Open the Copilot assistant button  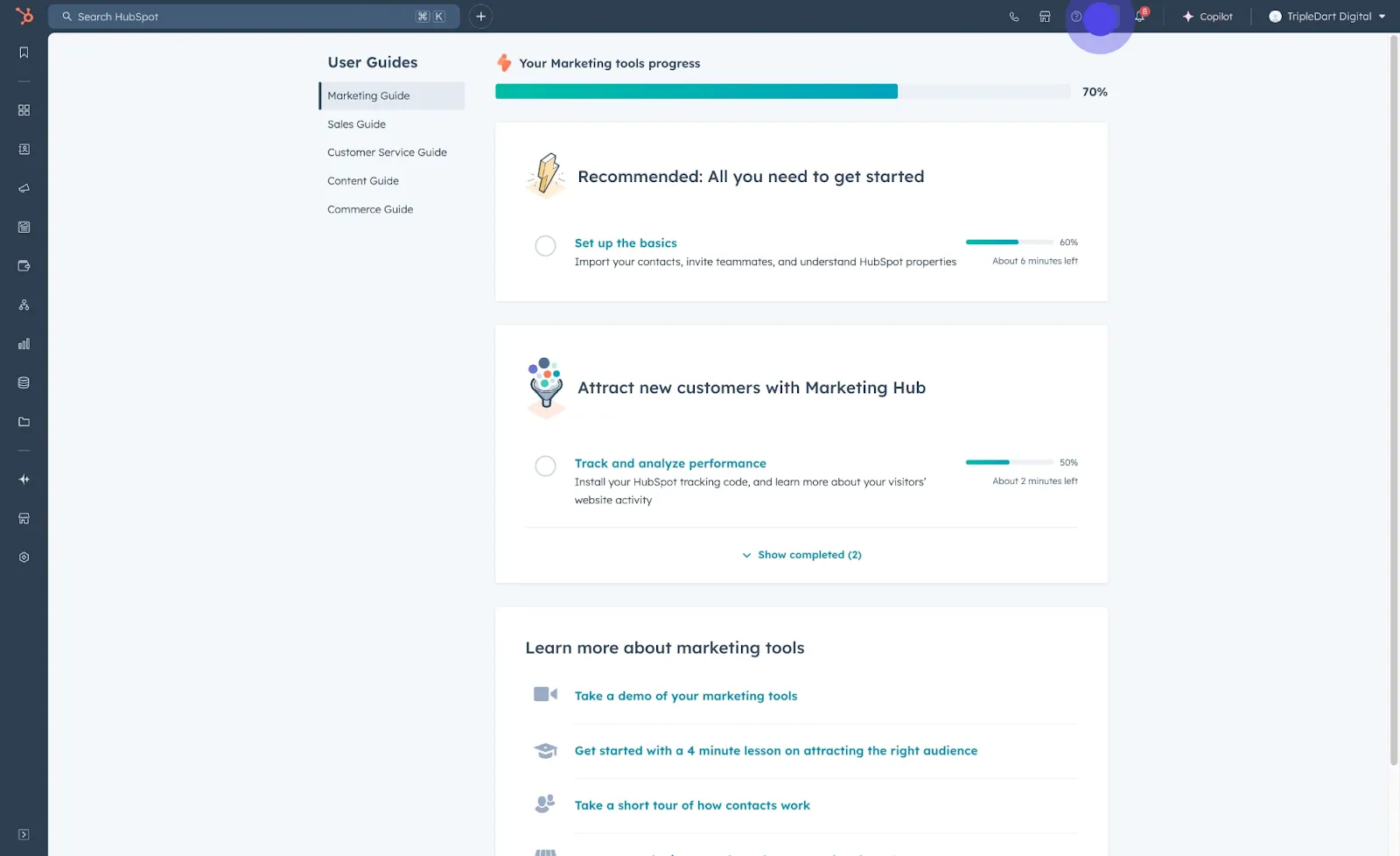pyautogui.click(x=1207, y=17)
